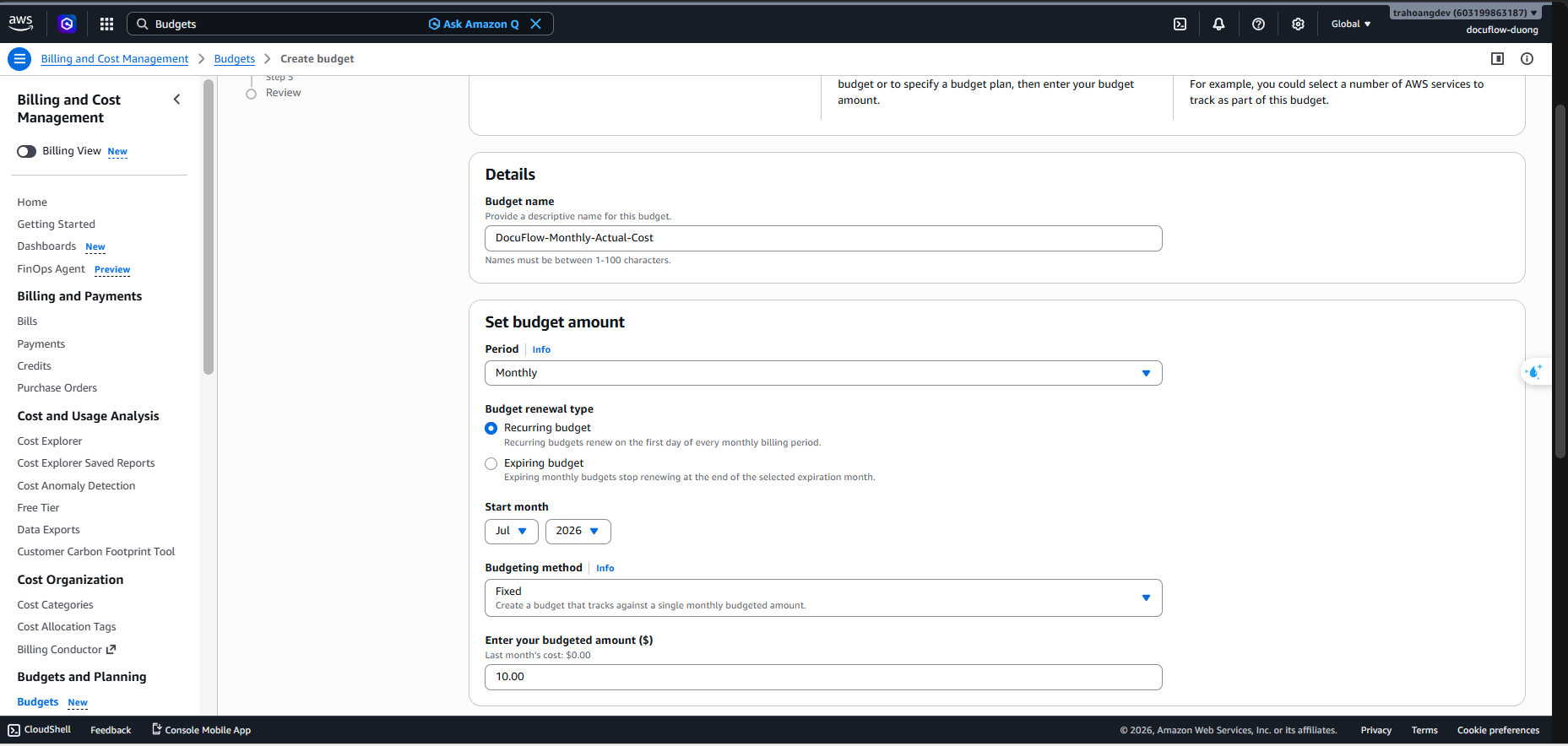Screen dimensions: 1568x746
Task: Launch CloudShell from the top bar
Action: (1180, 24)
